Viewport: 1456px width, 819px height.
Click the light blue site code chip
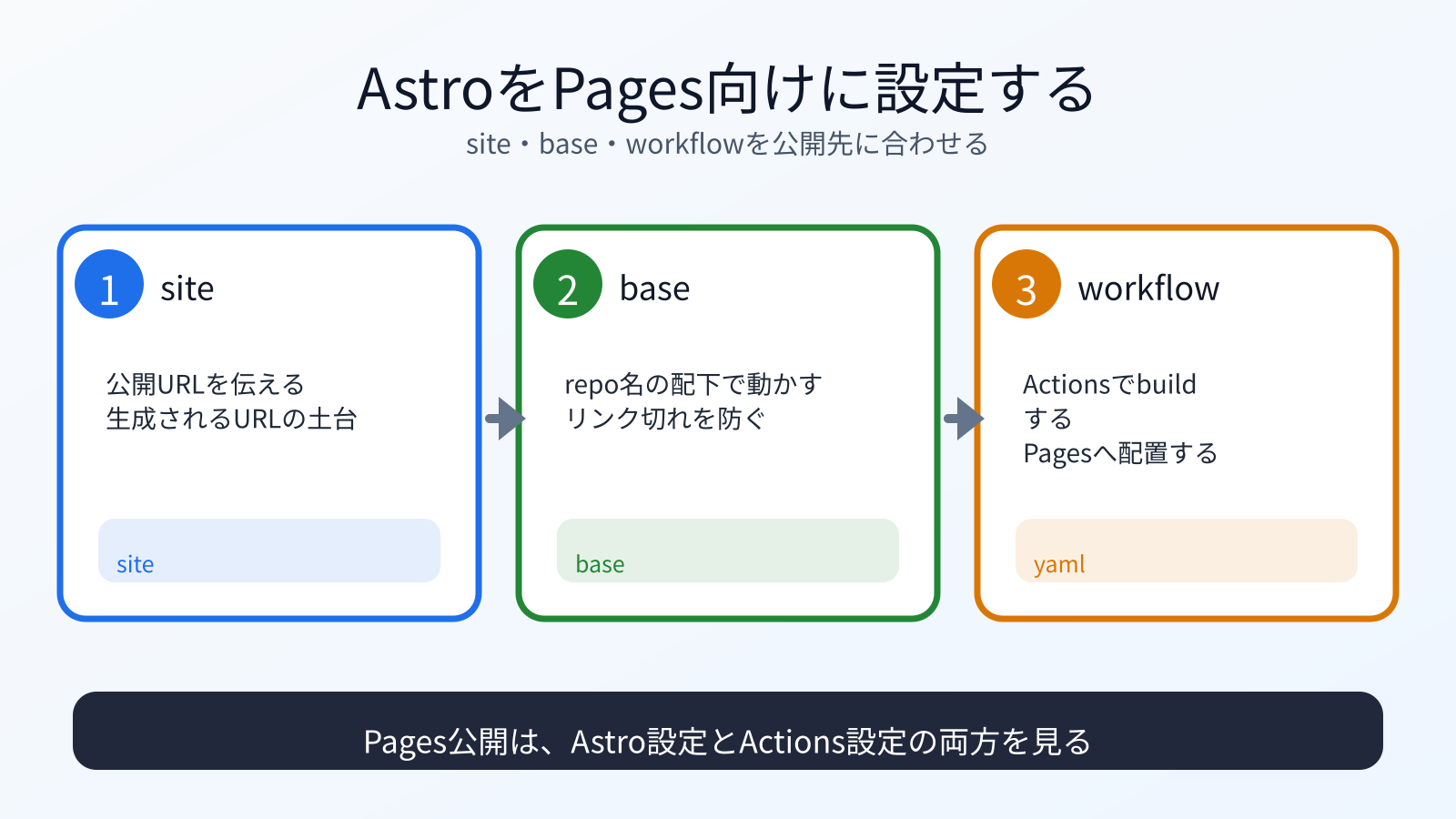269,551
